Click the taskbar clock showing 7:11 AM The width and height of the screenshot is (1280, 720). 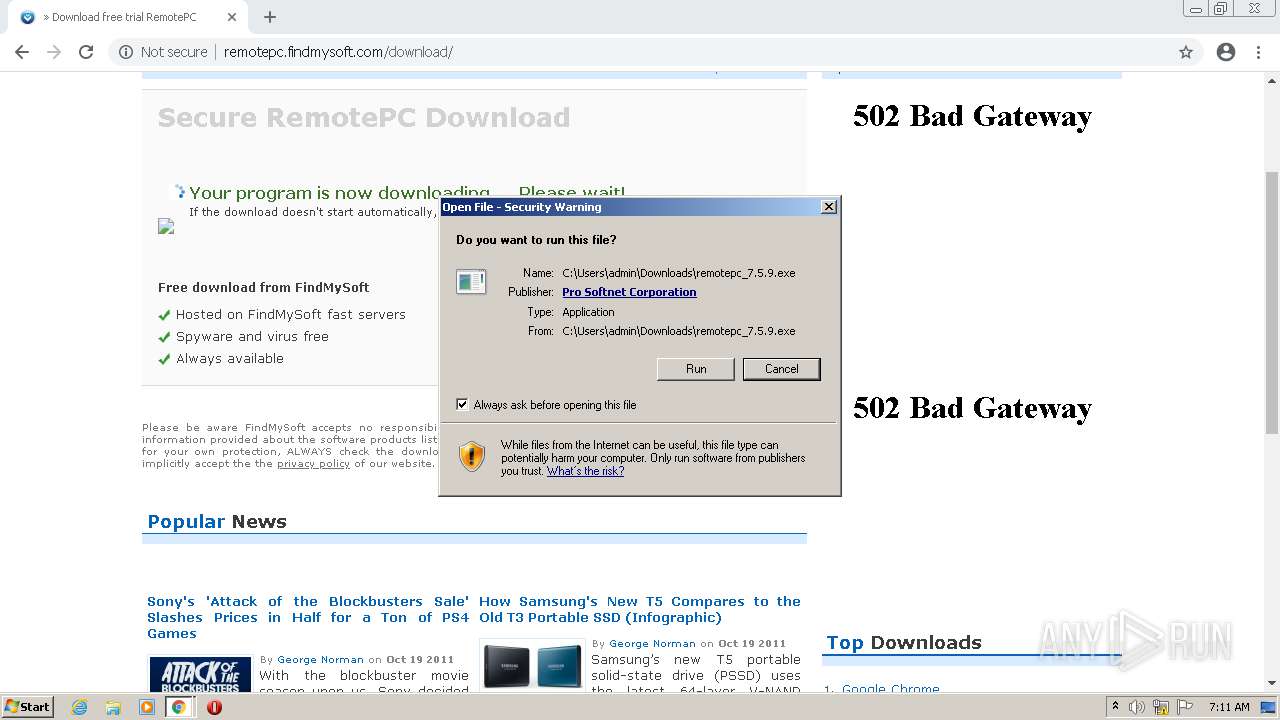pos(1229,707)
